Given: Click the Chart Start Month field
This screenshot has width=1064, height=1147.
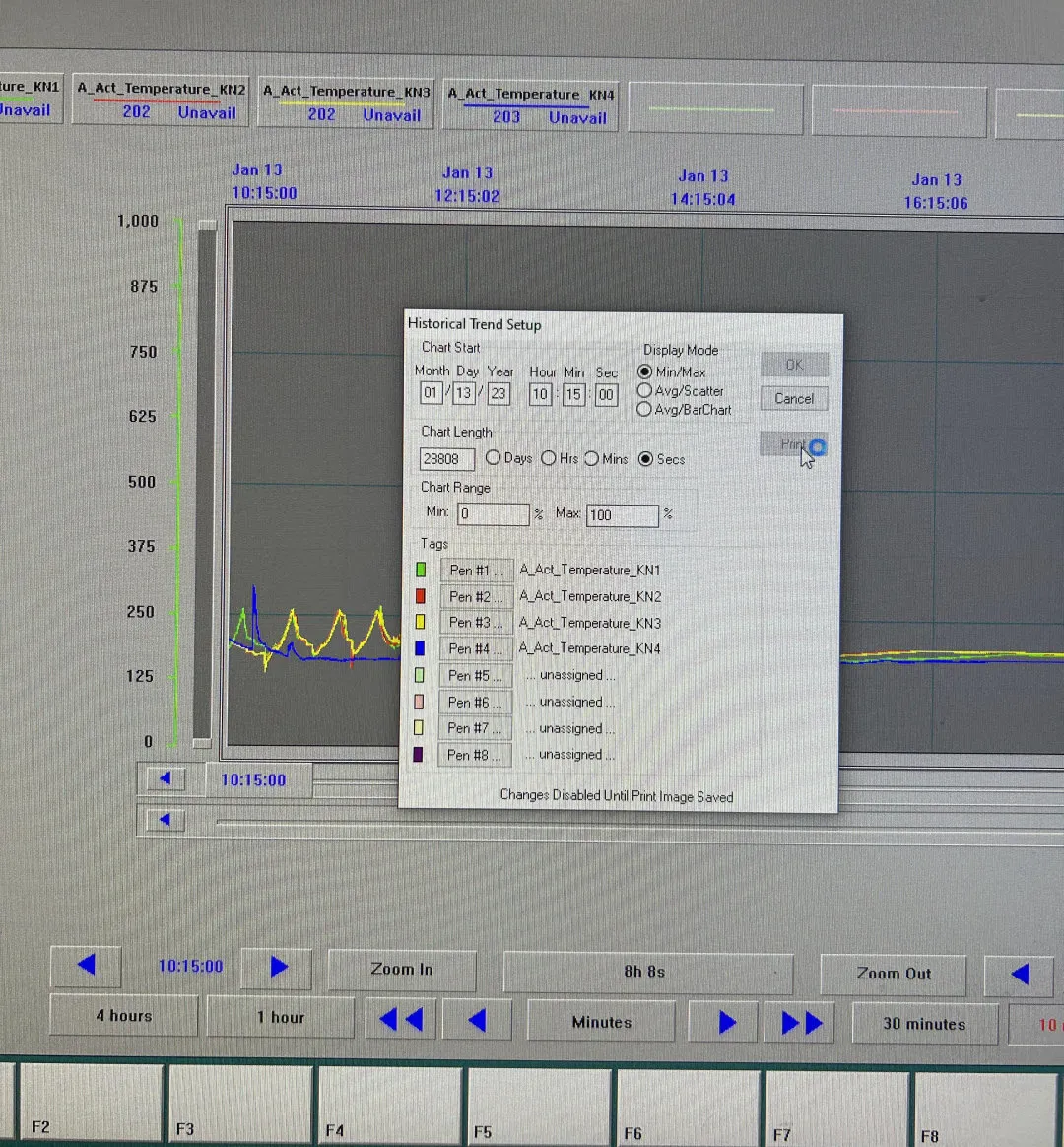Looking at the screenshot, I should (x=430, y=393).
